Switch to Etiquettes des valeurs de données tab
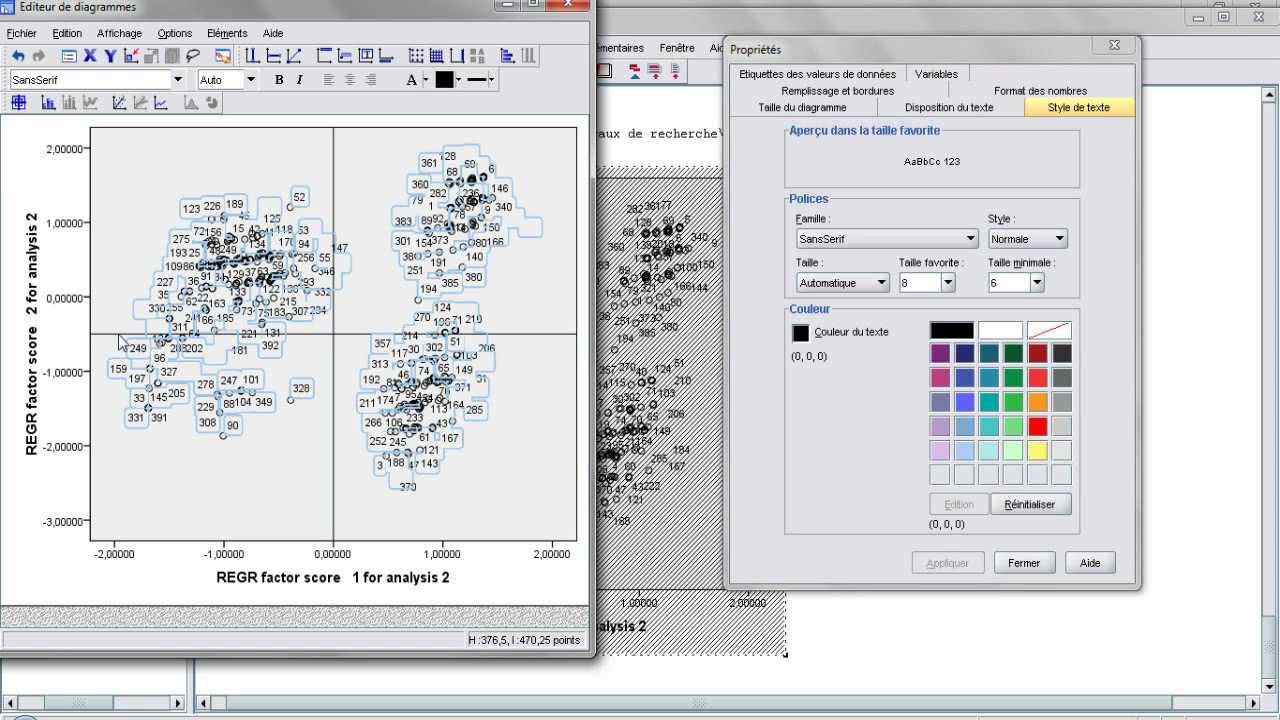This screenshot has height=720, width=1280. click(x=817, y=74)
